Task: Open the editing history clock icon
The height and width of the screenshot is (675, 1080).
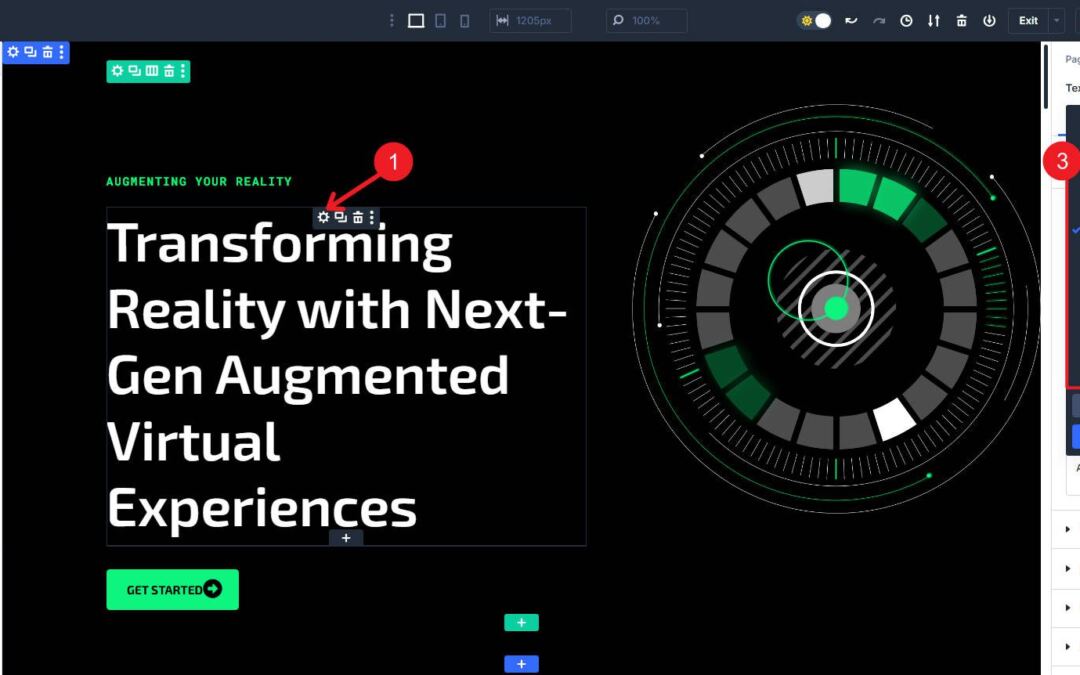Action: tap(906, 20)
